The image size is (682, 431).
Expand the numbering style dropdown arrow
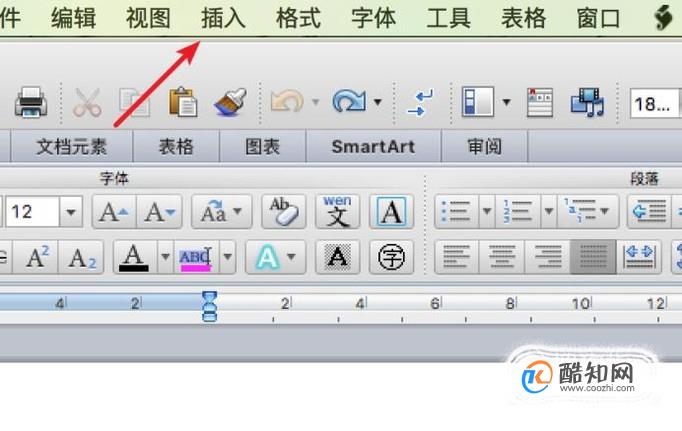click(549, 212)
